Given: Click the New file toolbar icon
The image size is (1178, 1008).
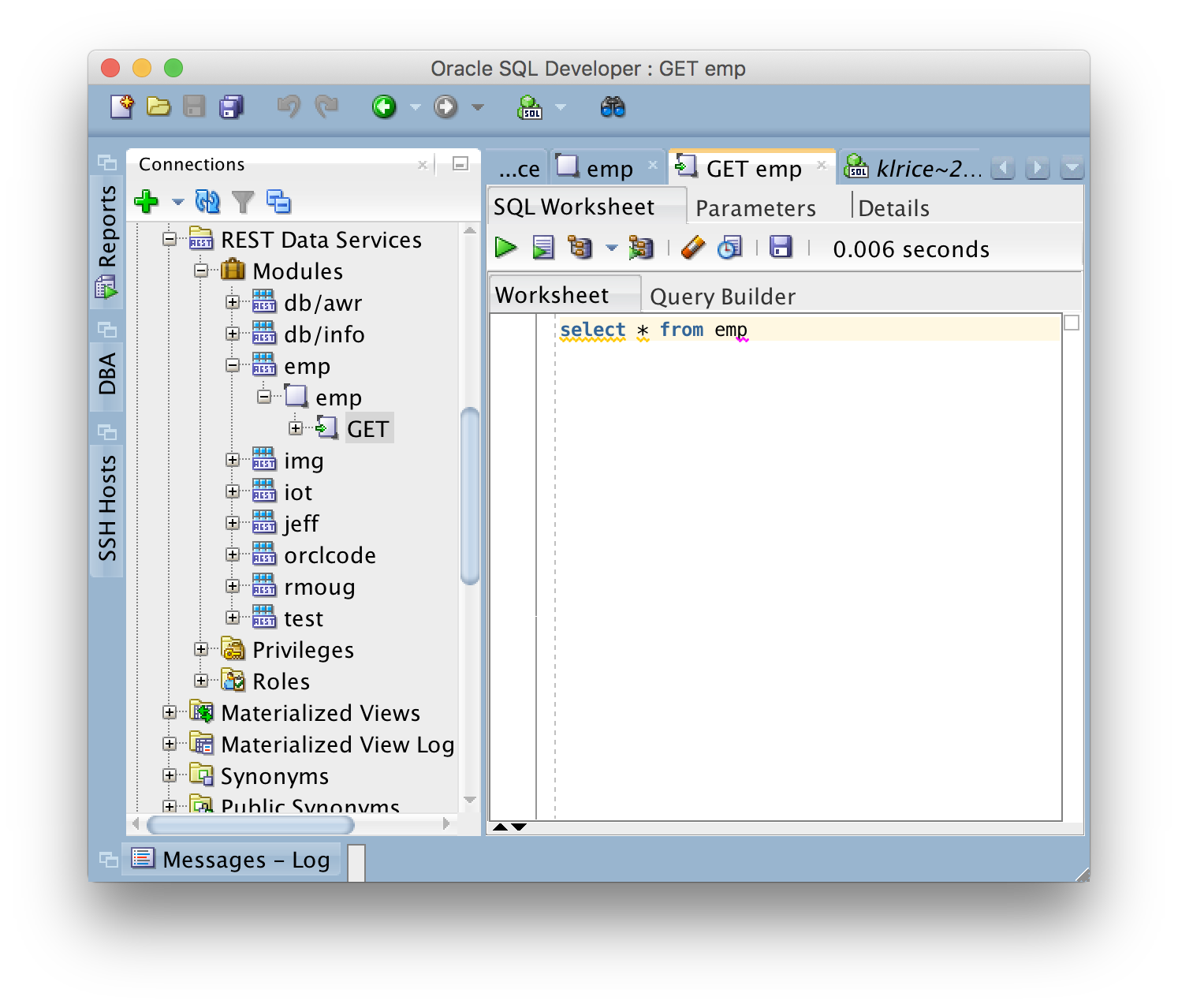Looking at the screenshot, I should [122, 106].
